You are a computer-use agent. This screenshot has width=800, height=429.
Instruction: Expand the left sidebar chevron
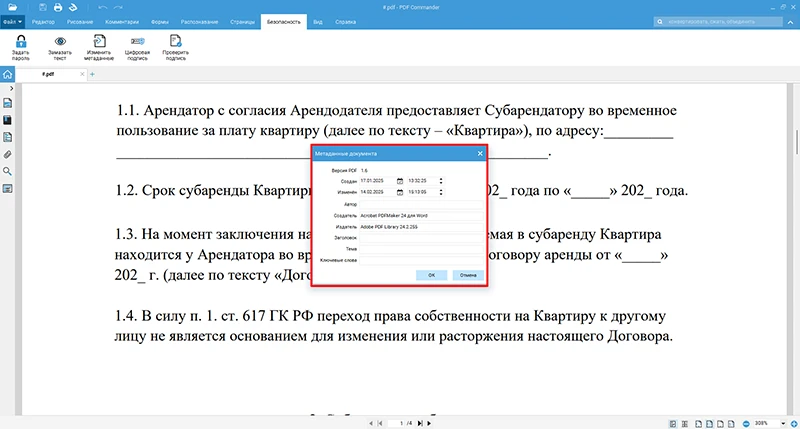tap(11, 88)
